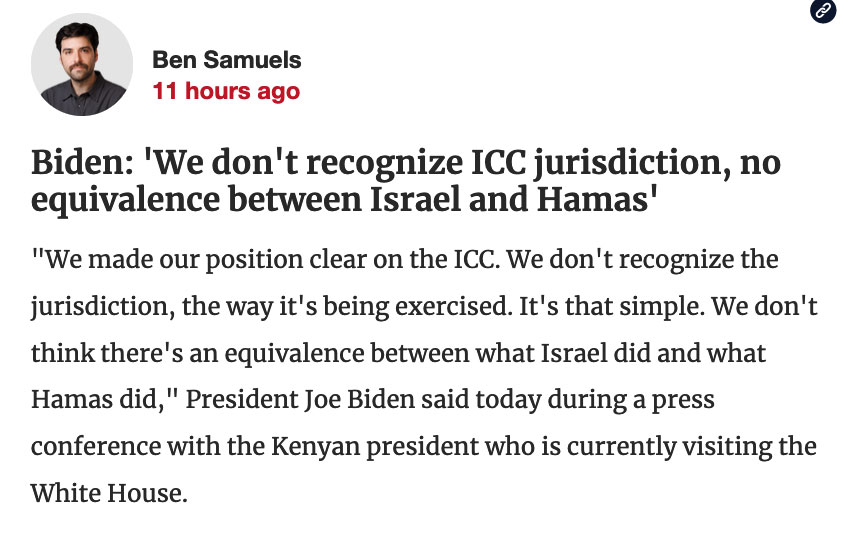860x546 pixels.
Task: Click the copy link icon
Action: click(823, 11)
